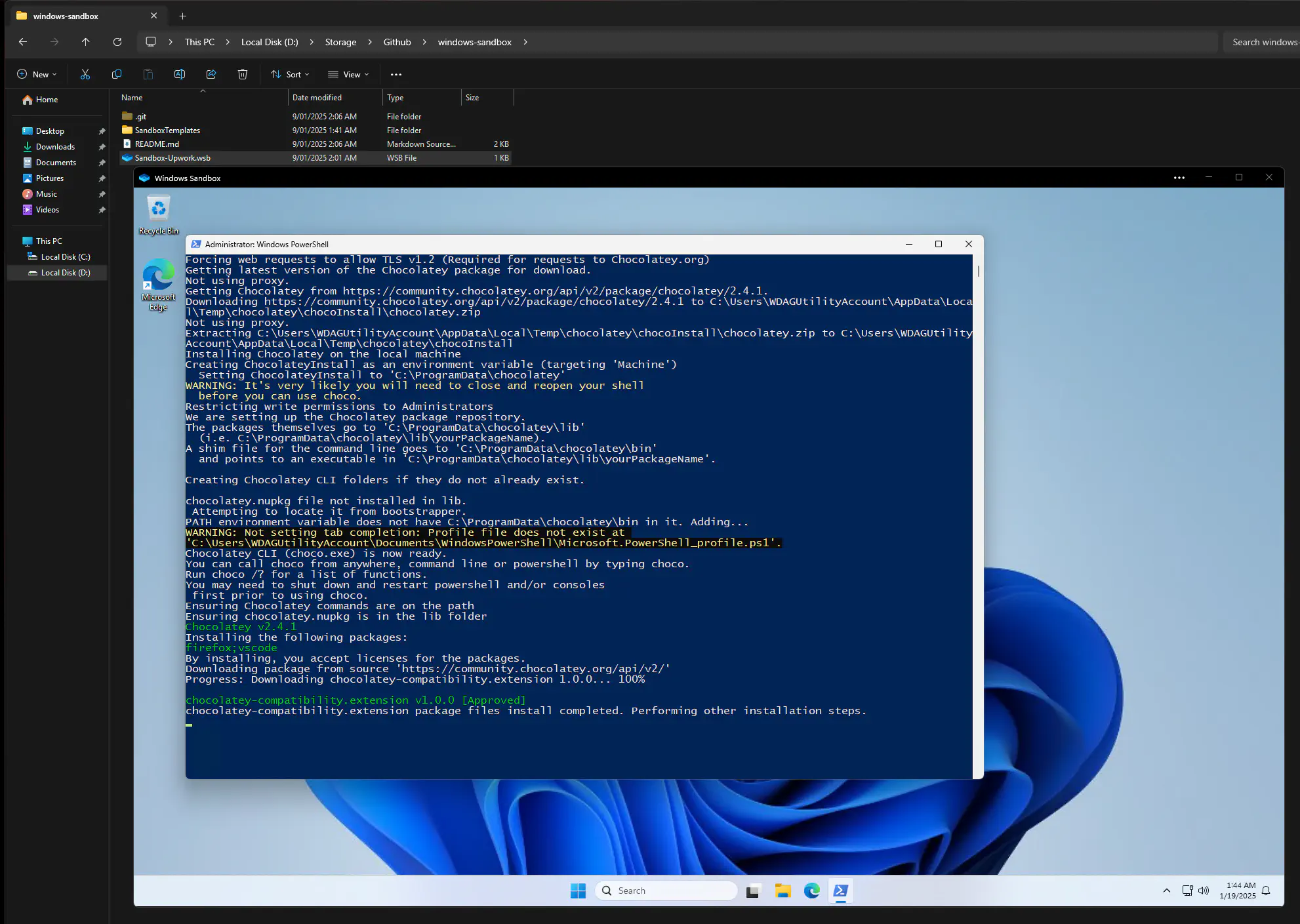This screenshot has width=1300, height=924.
Task: Expand the View options dropdown
Action: tap(348, 74)
